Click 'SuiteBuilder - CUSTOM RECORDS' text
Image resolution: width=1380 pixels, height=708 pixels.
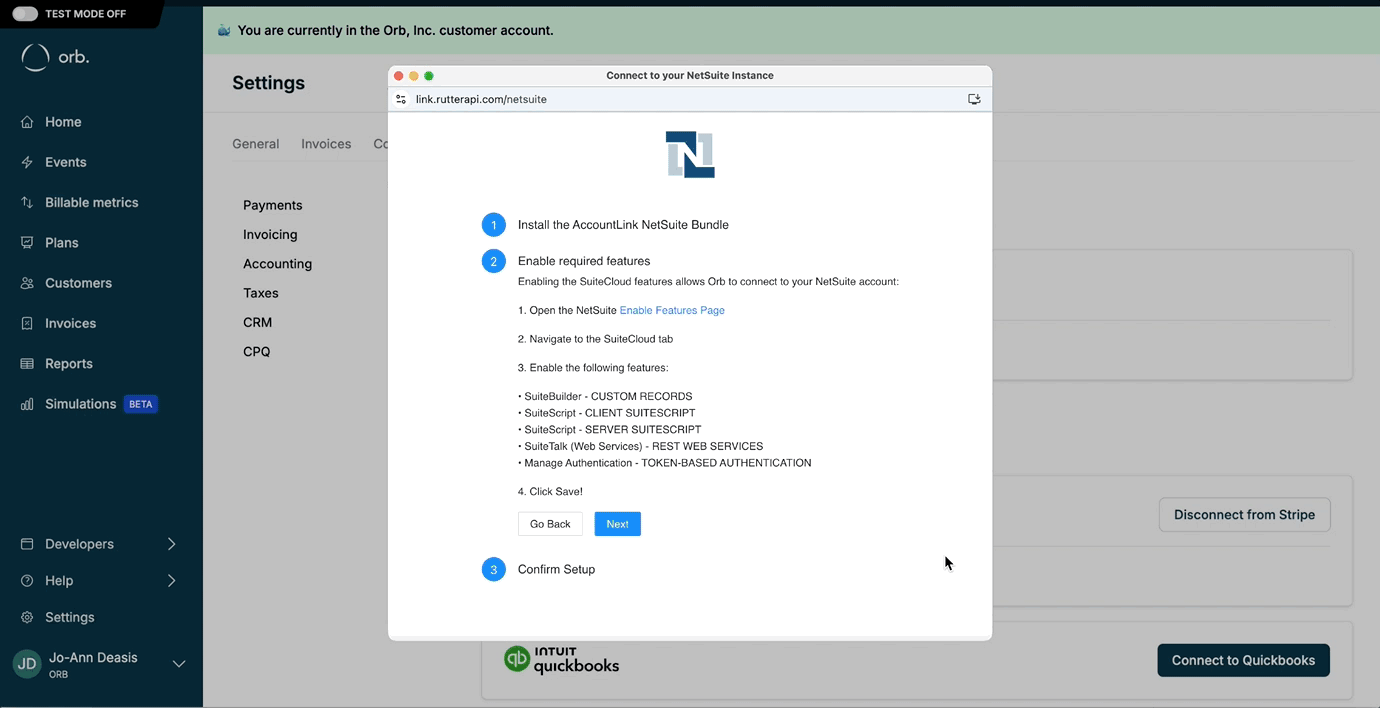coord(608,396)
